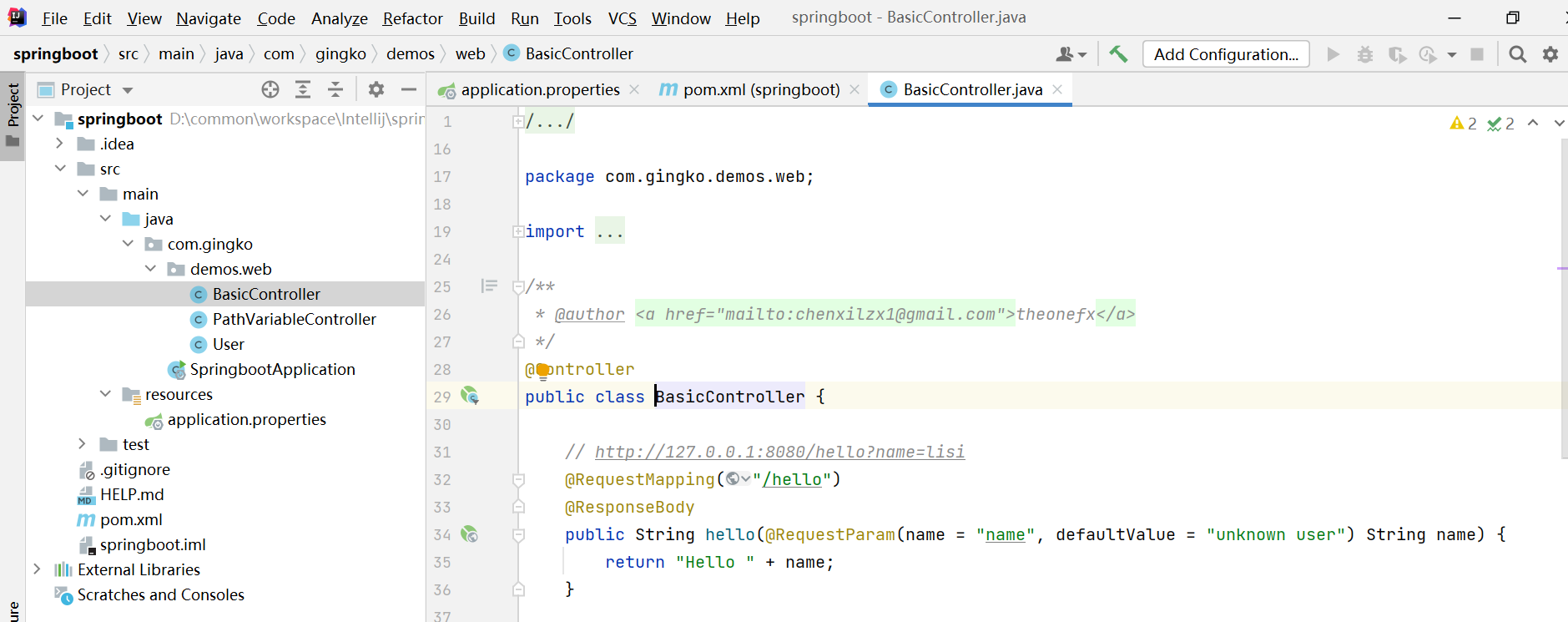
Task: Expand External Libraries node
Action: tap(38, 569)
